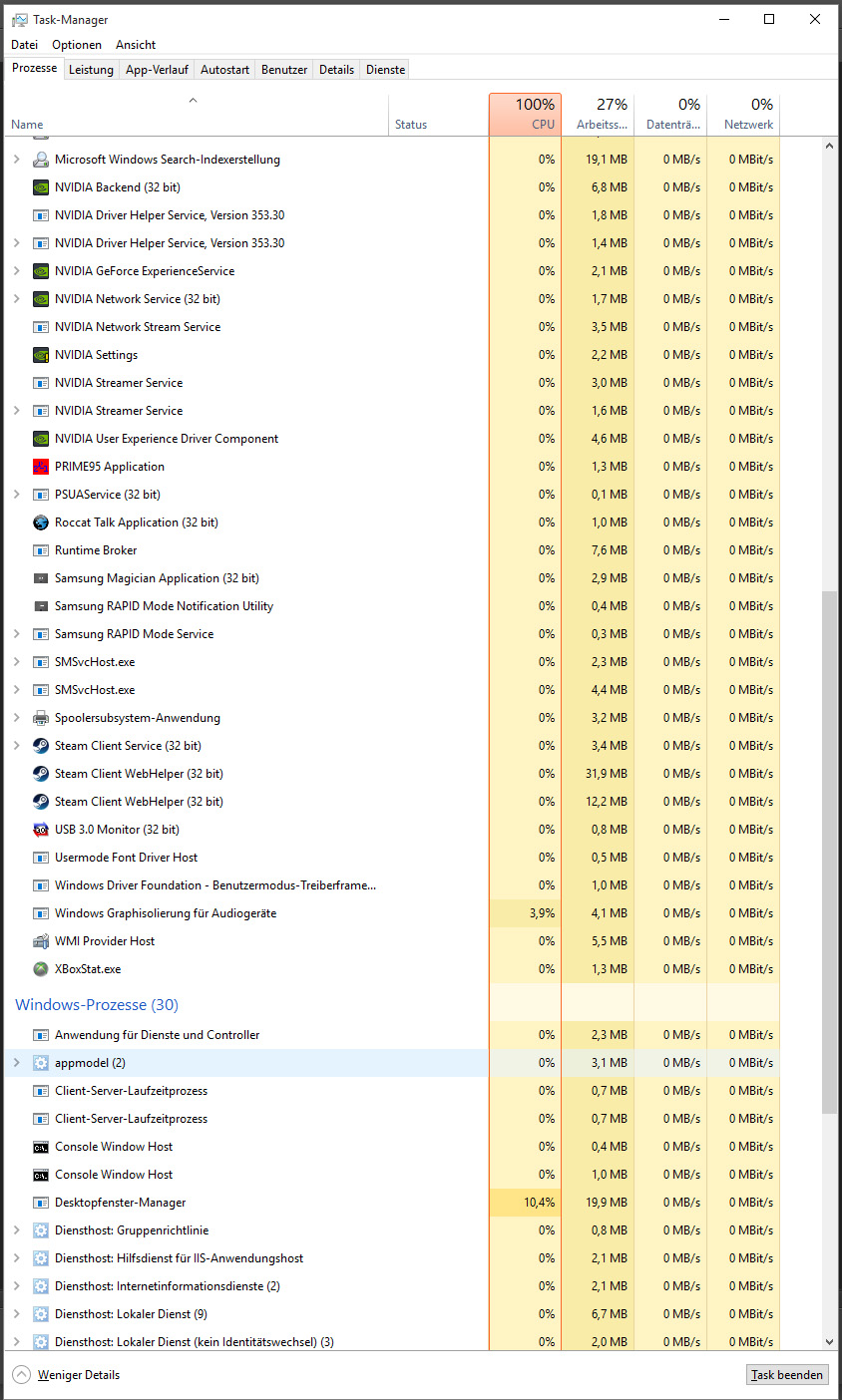Select the Diensthost: Internetinformationsdienste (2) row
842x1400 pixels.
pos(393,1286)
